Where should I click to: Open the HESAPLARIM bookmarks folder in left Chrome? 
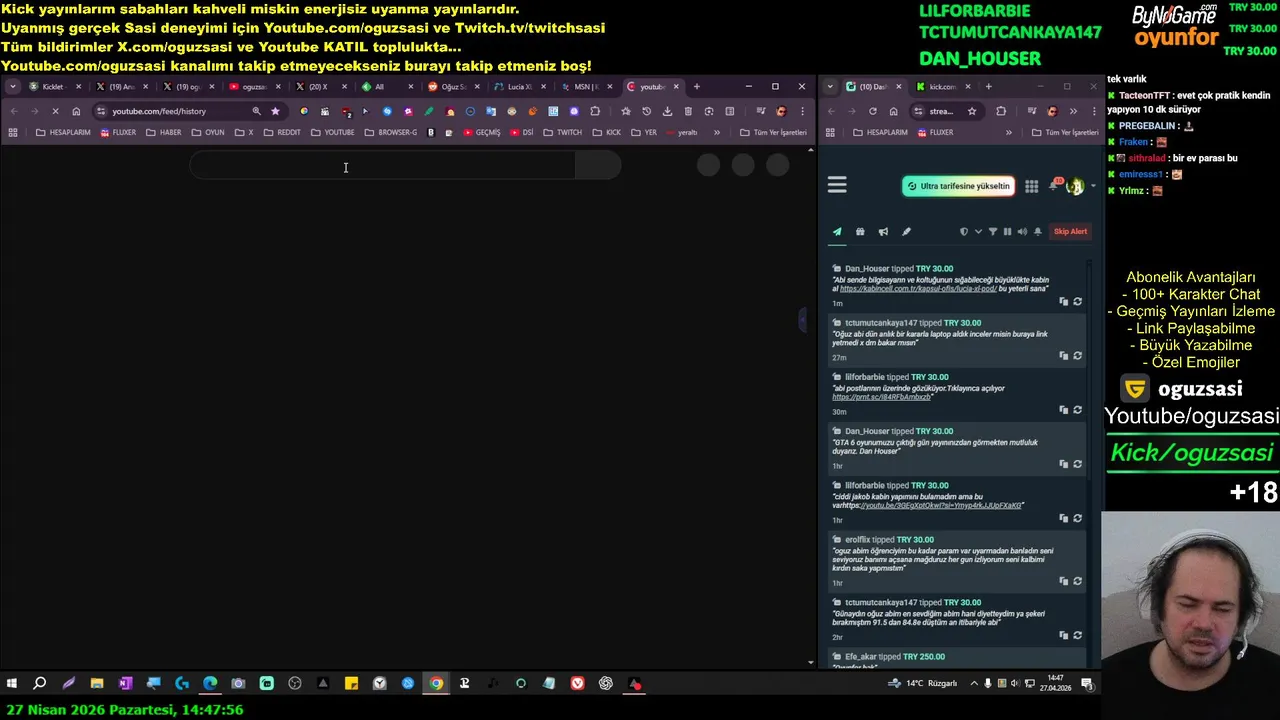point(63,132)
